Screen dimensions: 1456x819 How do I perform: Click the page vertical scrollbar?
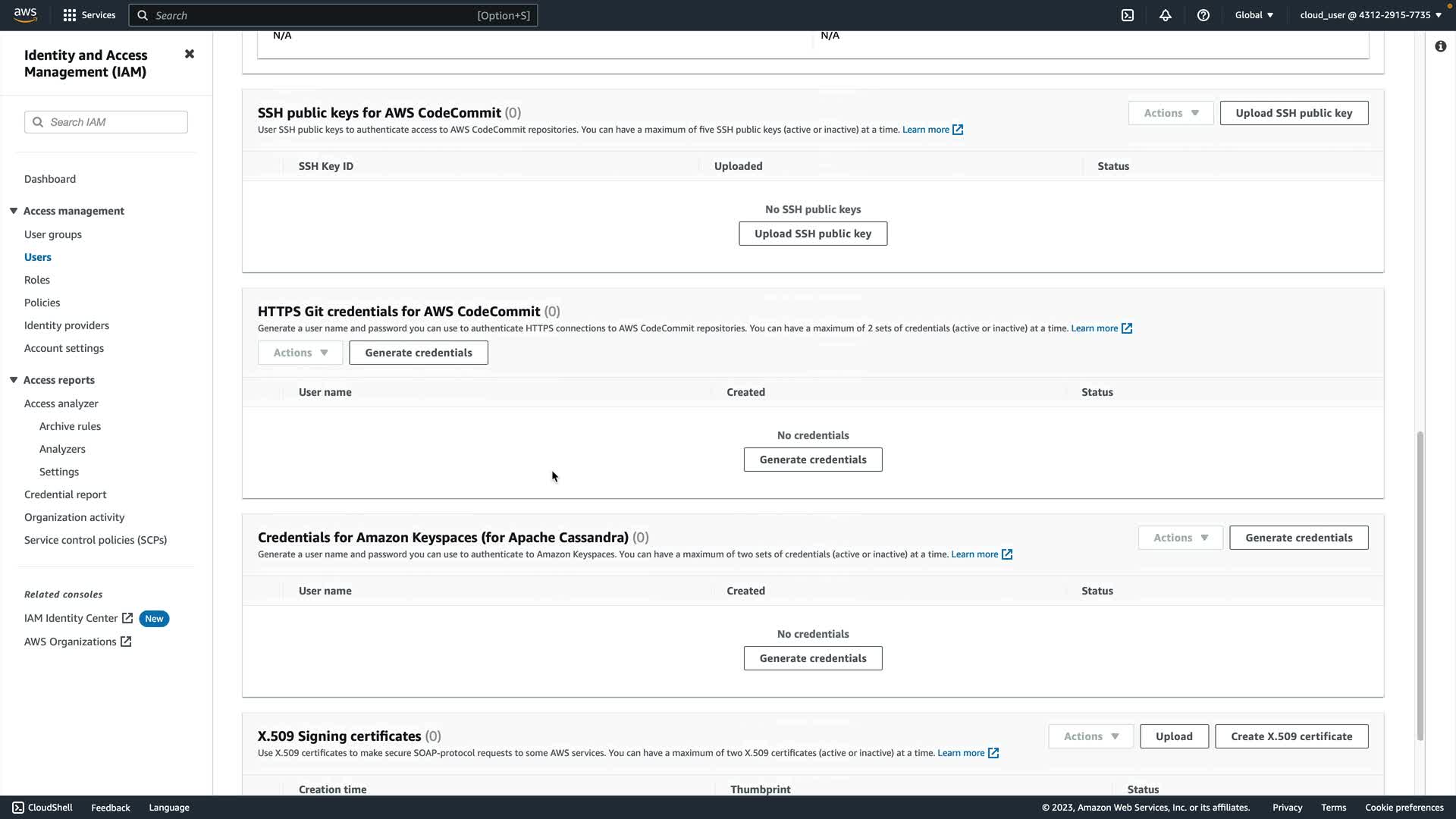click(1420, 584)
